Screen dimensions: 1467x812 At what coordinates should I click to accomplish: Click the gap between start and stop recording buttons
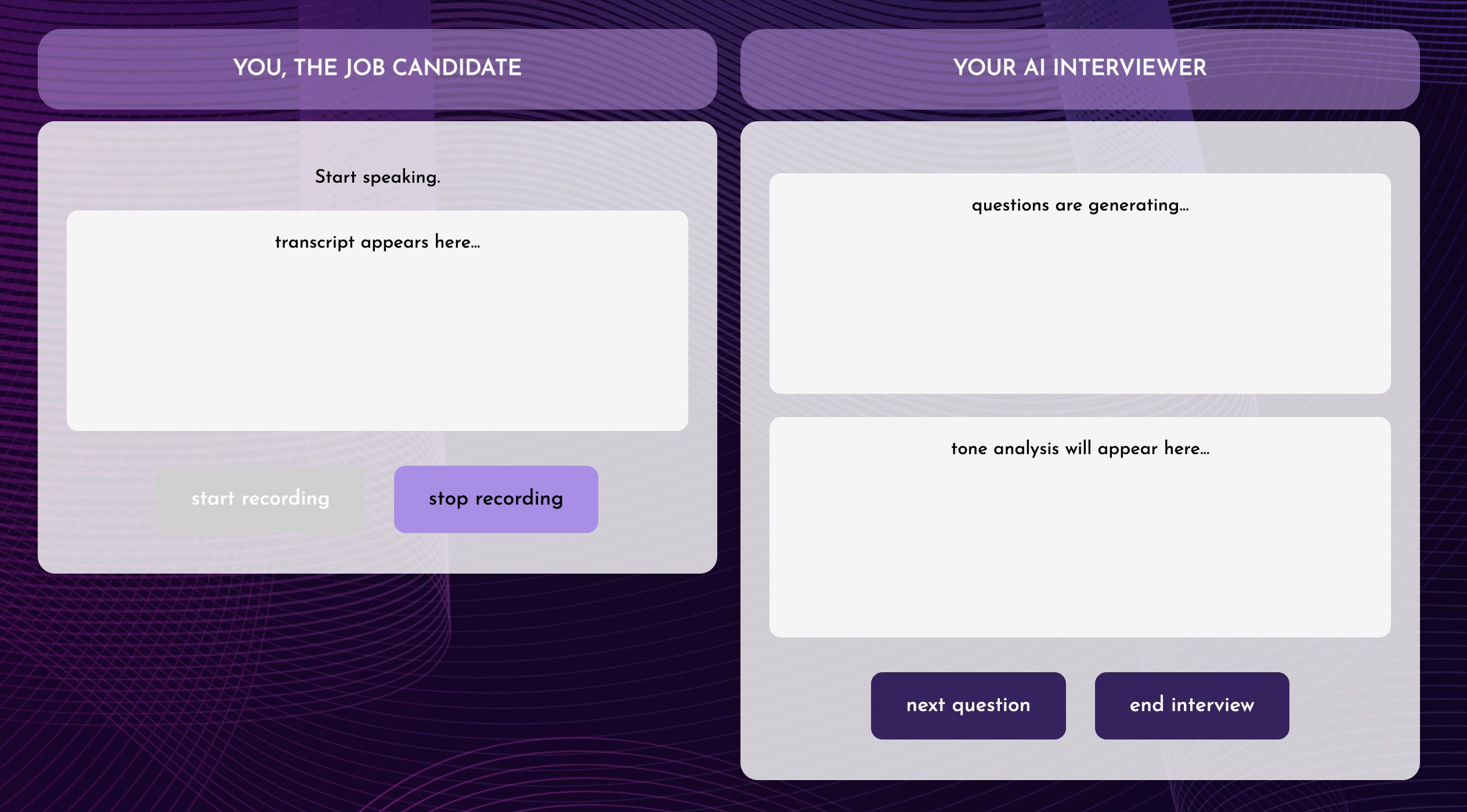click(380, 499)
